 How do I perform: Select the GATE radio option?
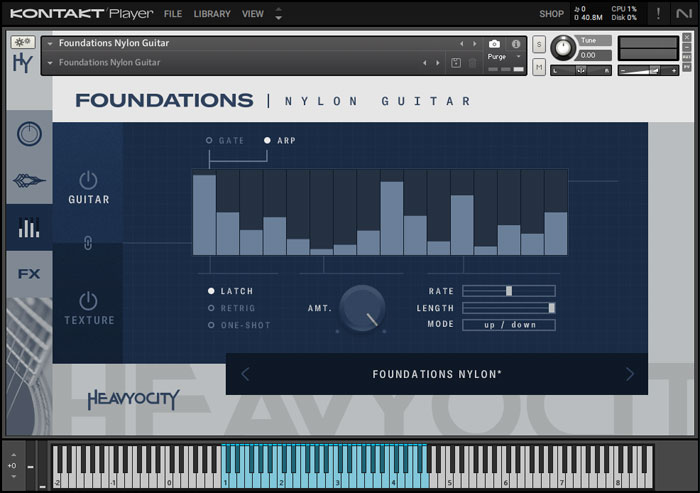coord(209,140)
